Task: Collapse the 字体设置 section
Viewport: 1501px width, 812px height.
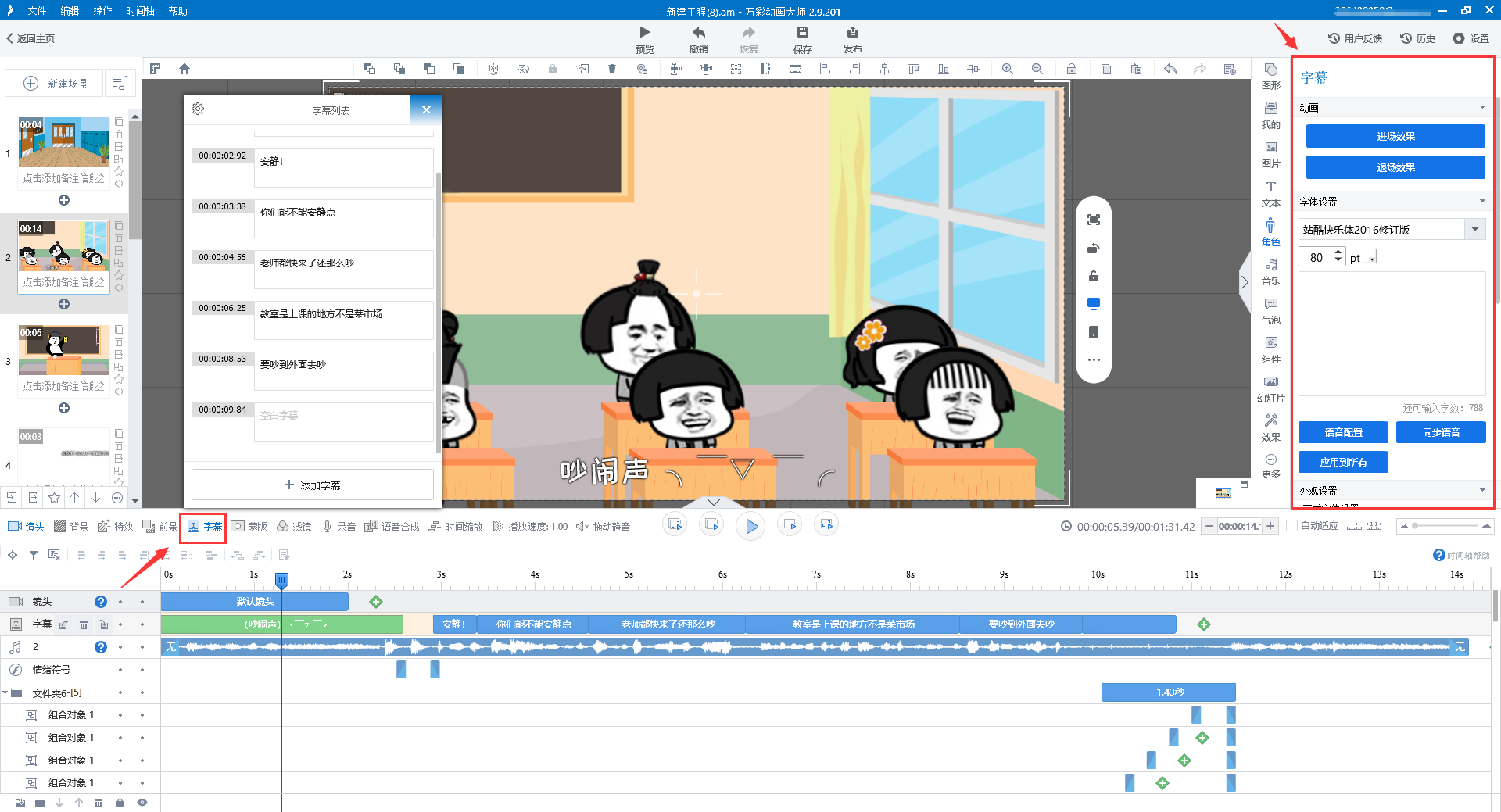Action: [1482, 201]
